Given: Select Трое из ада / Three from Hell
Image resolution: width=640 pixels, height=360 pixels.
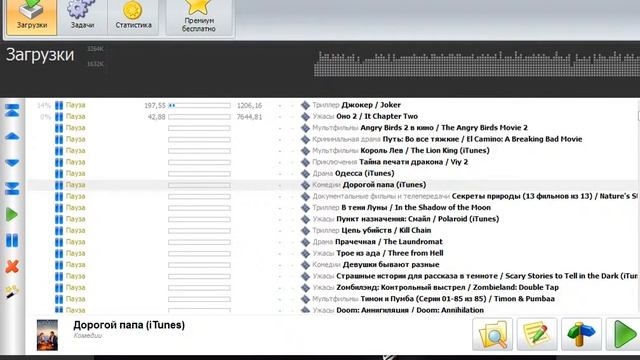Looking at the screenshot, I should coord(390,253).
